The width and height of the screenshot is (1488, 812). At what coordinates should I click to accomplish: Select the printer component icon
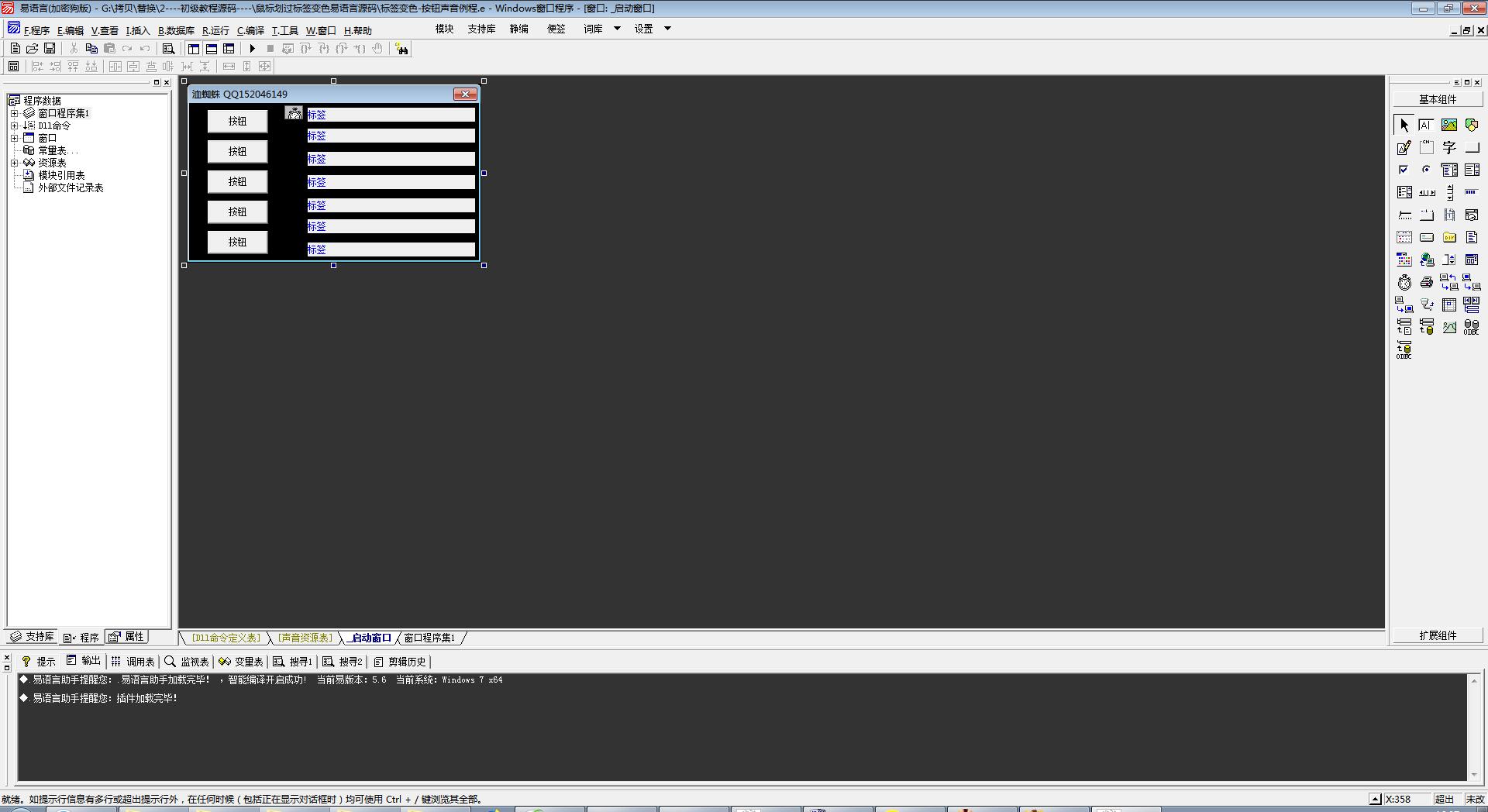(x=1426, y=283)
